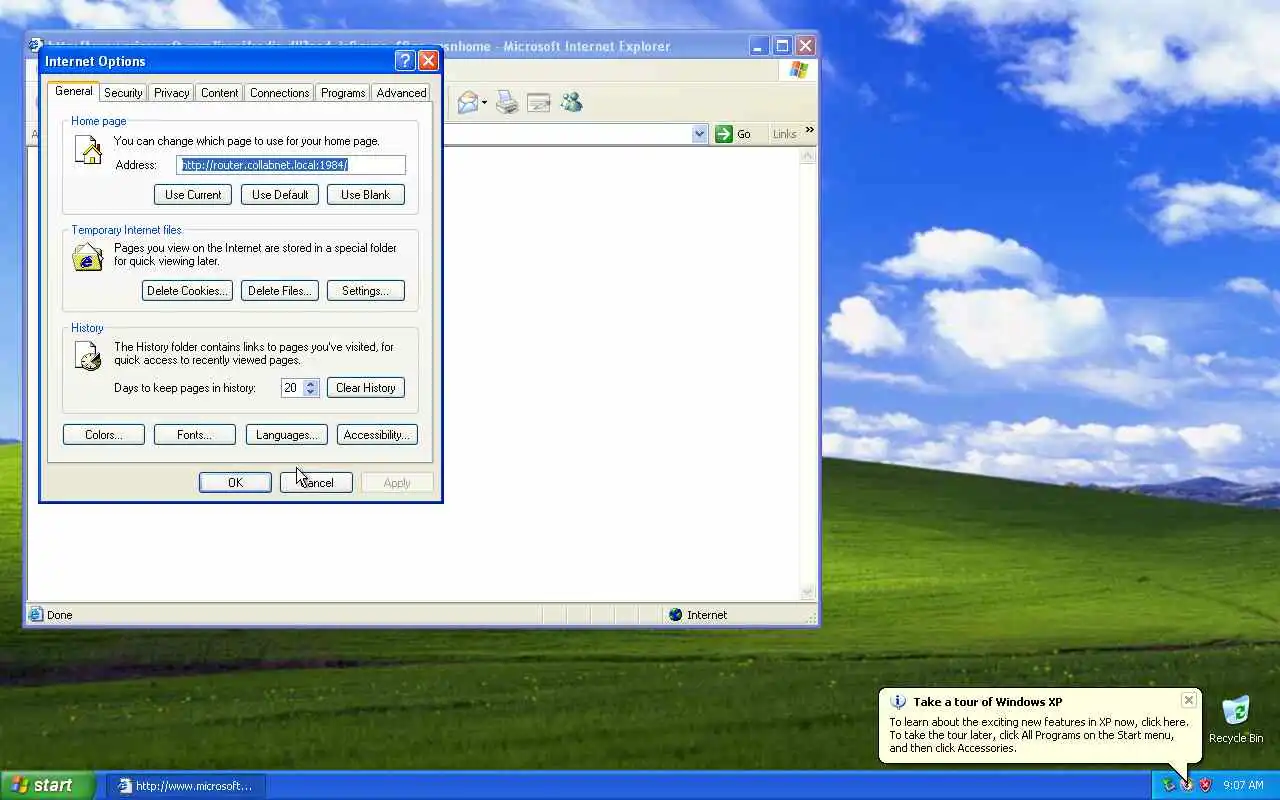Open the Fonts dialog
Screen dimensions: 1280x800
coord(194,435)
